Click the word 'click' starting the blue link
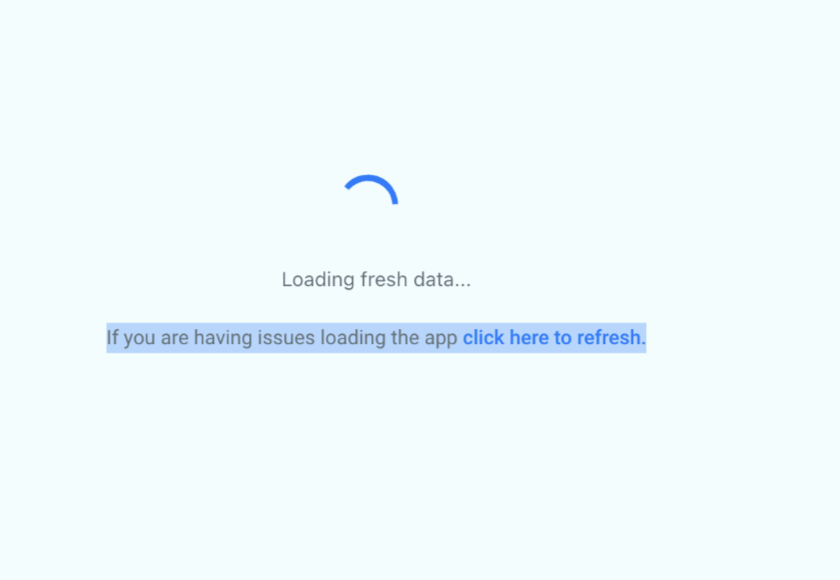840x580 pixels. pos(483,338)
